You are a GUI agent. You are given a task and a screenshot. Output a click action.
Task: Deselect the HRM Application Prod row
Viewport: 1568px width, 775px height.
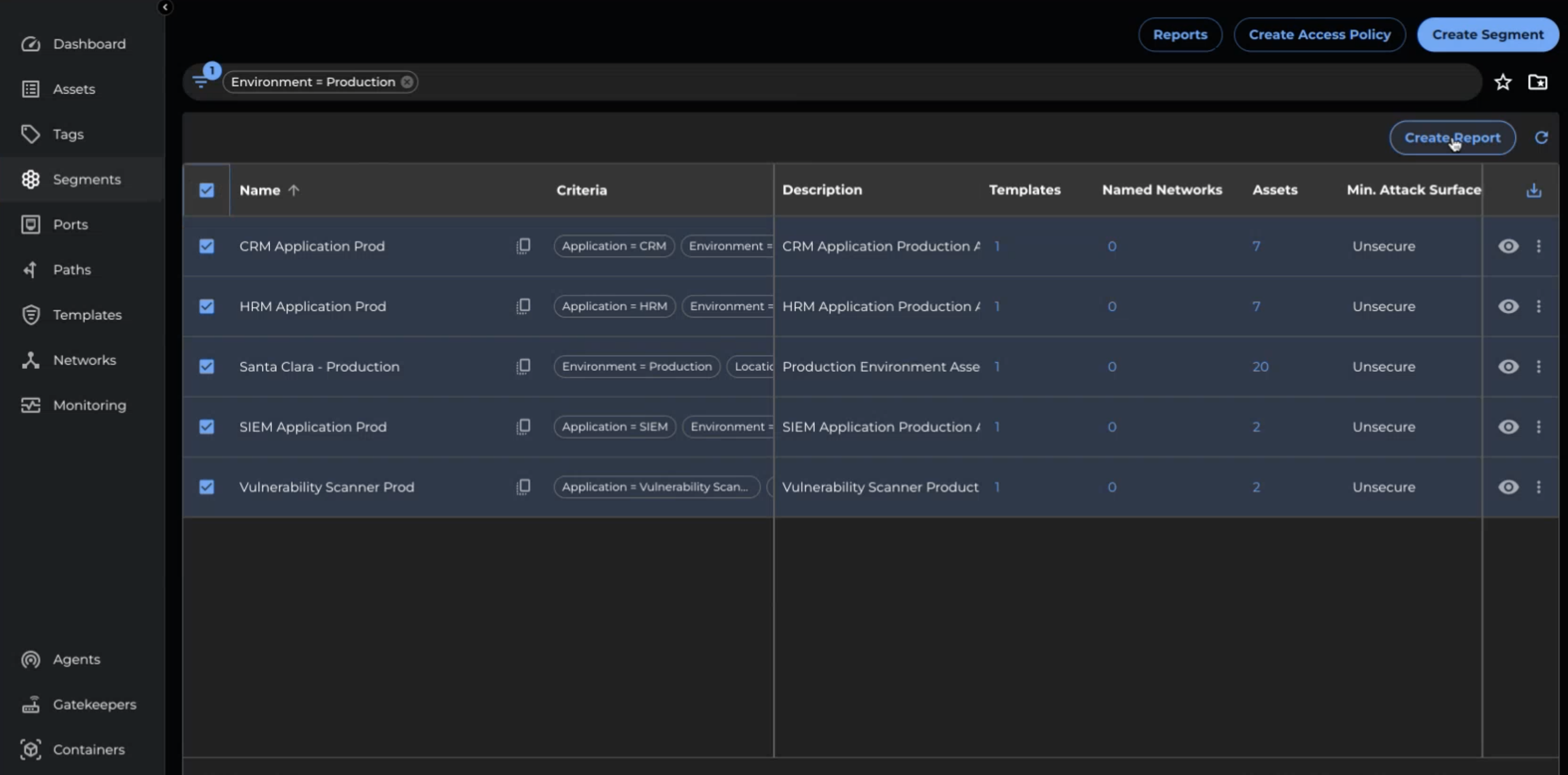(x=206, y=306)
